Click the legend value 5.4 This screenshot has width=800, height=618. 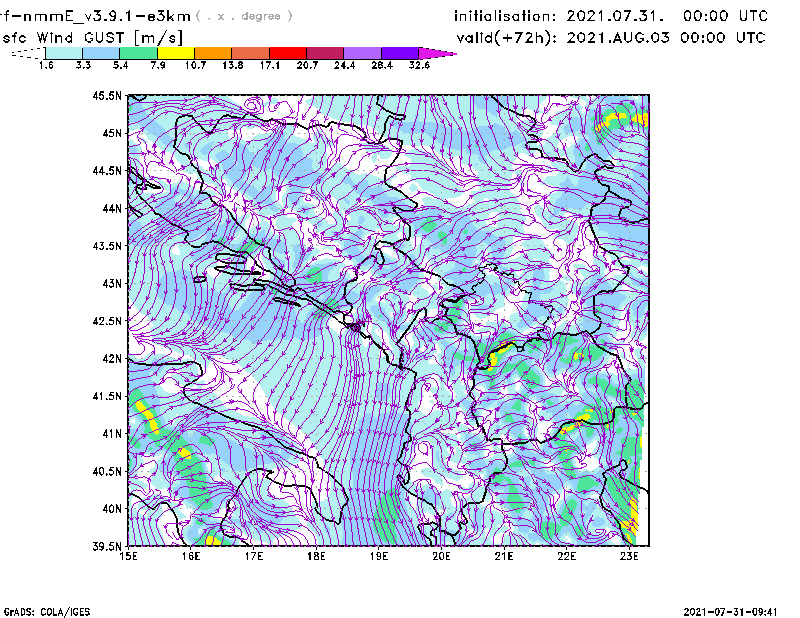click(x=120, y=65)
